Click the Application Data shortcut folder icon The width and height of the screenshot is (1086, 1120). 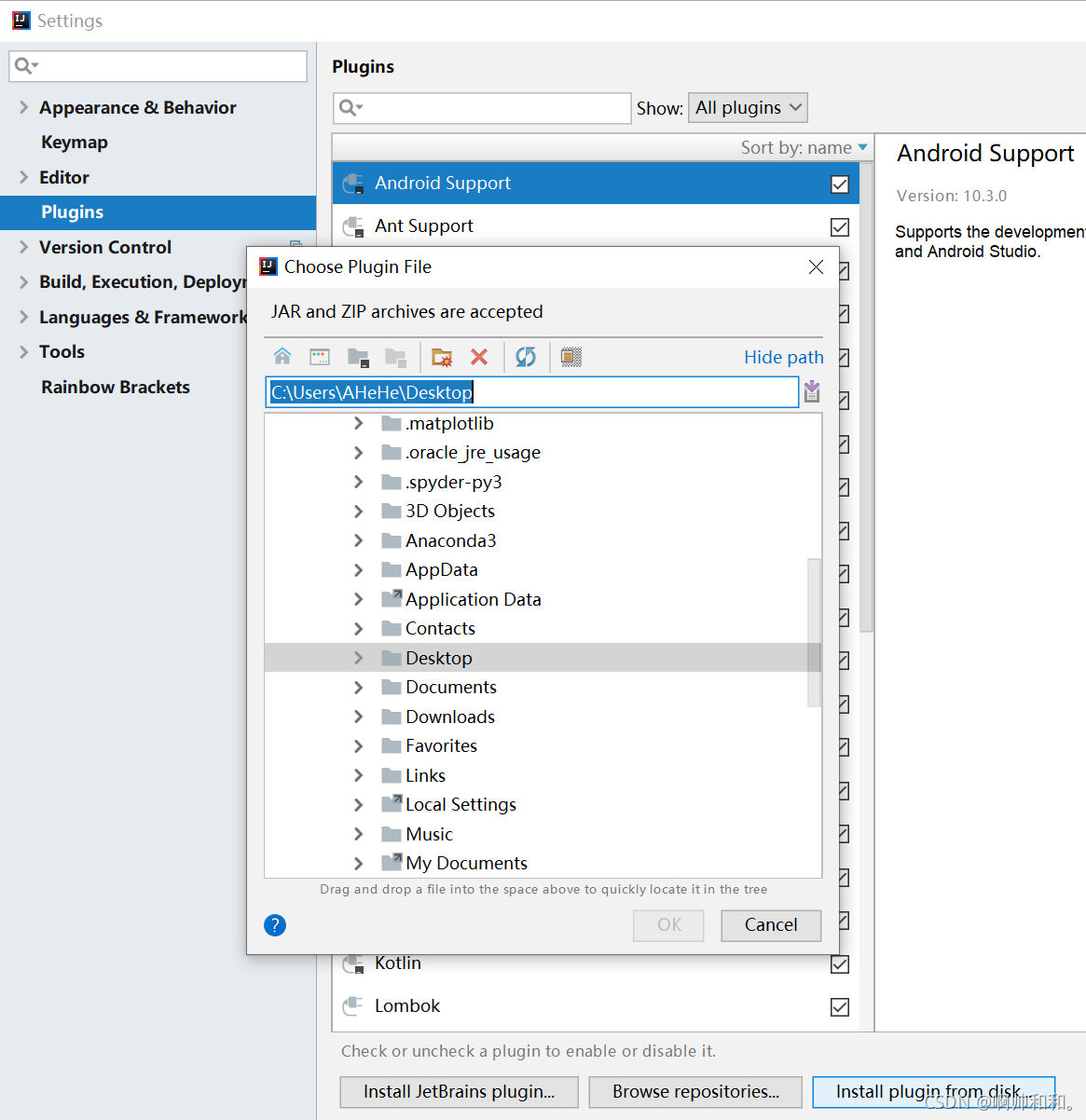click(x=392, y=599)
